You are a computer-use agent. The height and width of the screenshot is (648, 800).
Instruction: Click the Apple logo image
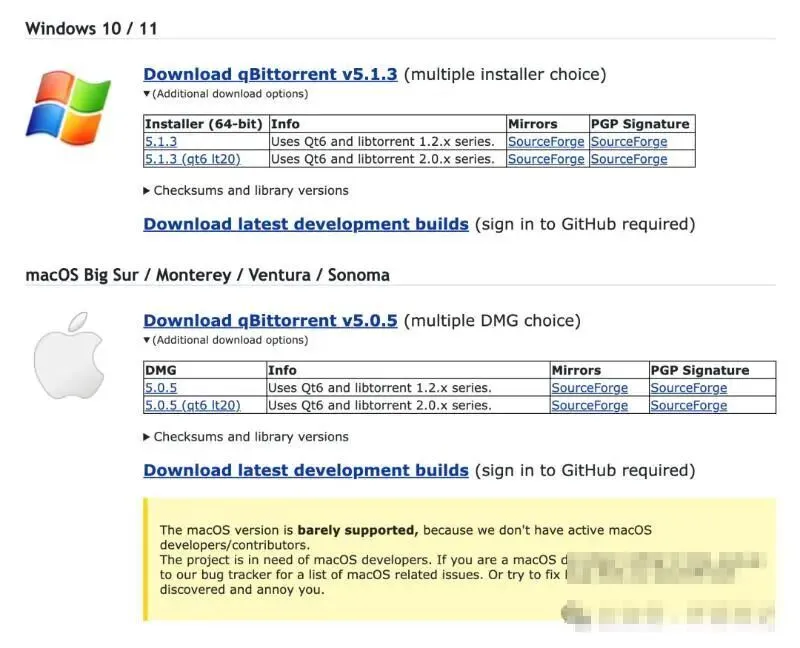coord(69,355)
